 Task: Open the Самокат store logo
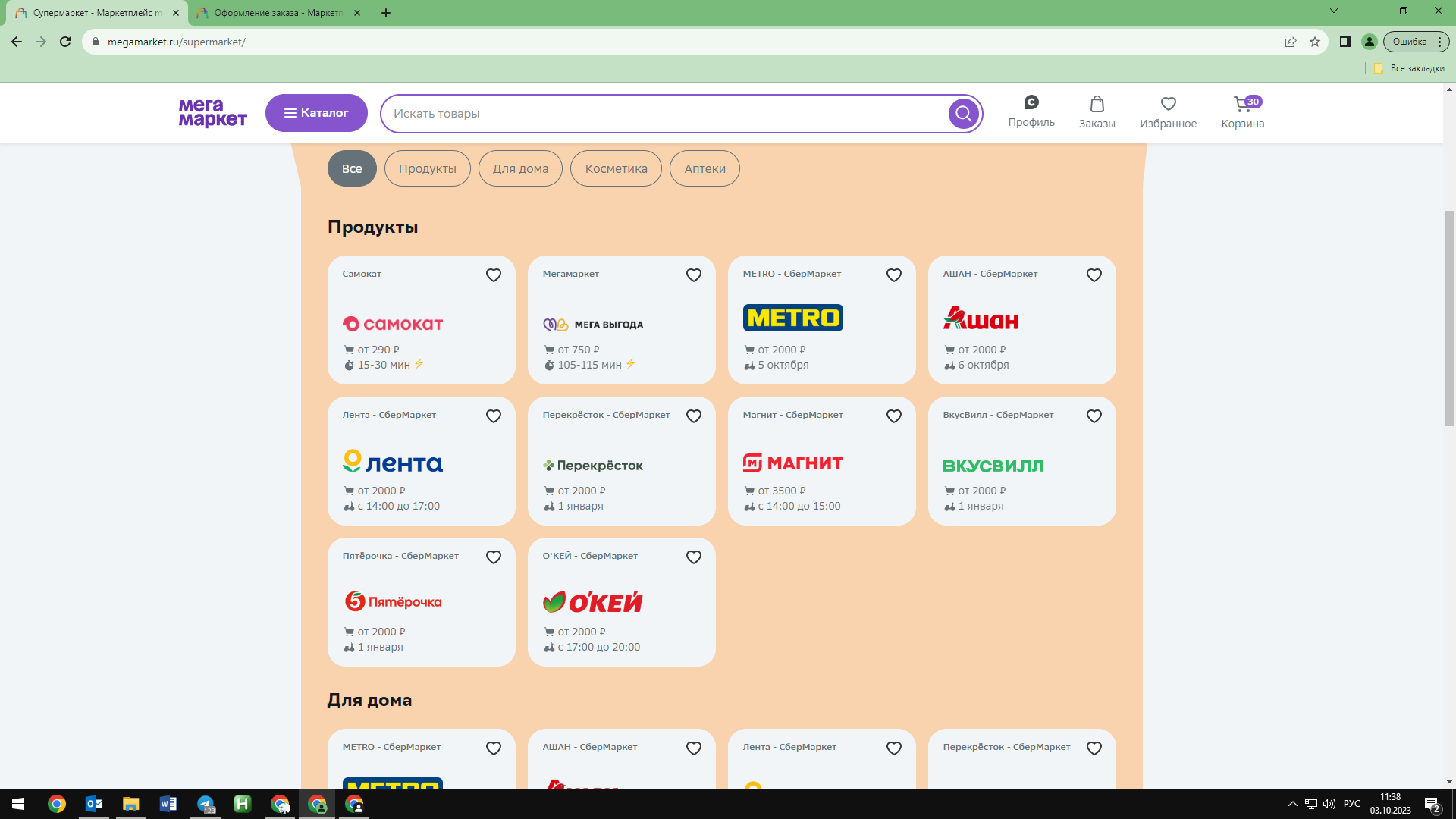coord(393,324)
